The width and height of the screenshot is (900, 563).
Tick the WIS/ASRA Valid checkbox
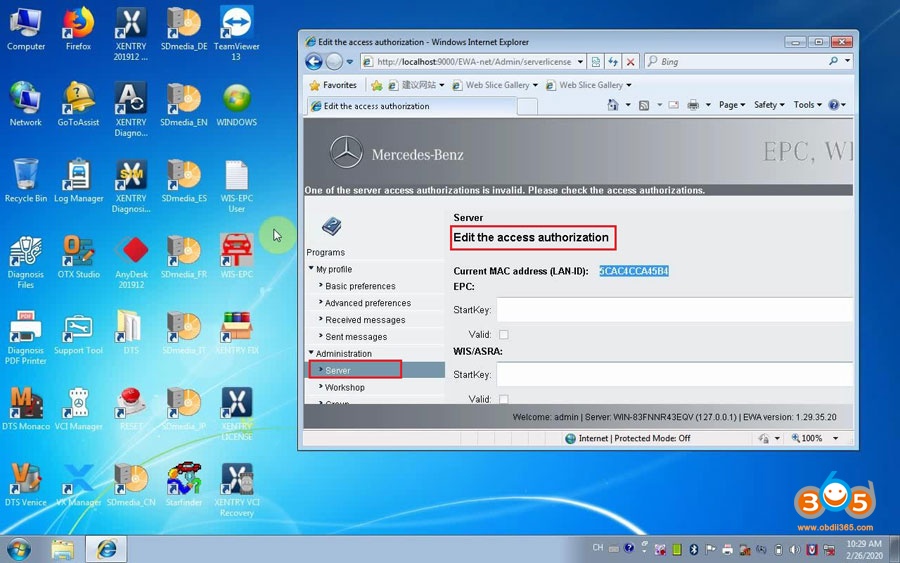(504, 399)
